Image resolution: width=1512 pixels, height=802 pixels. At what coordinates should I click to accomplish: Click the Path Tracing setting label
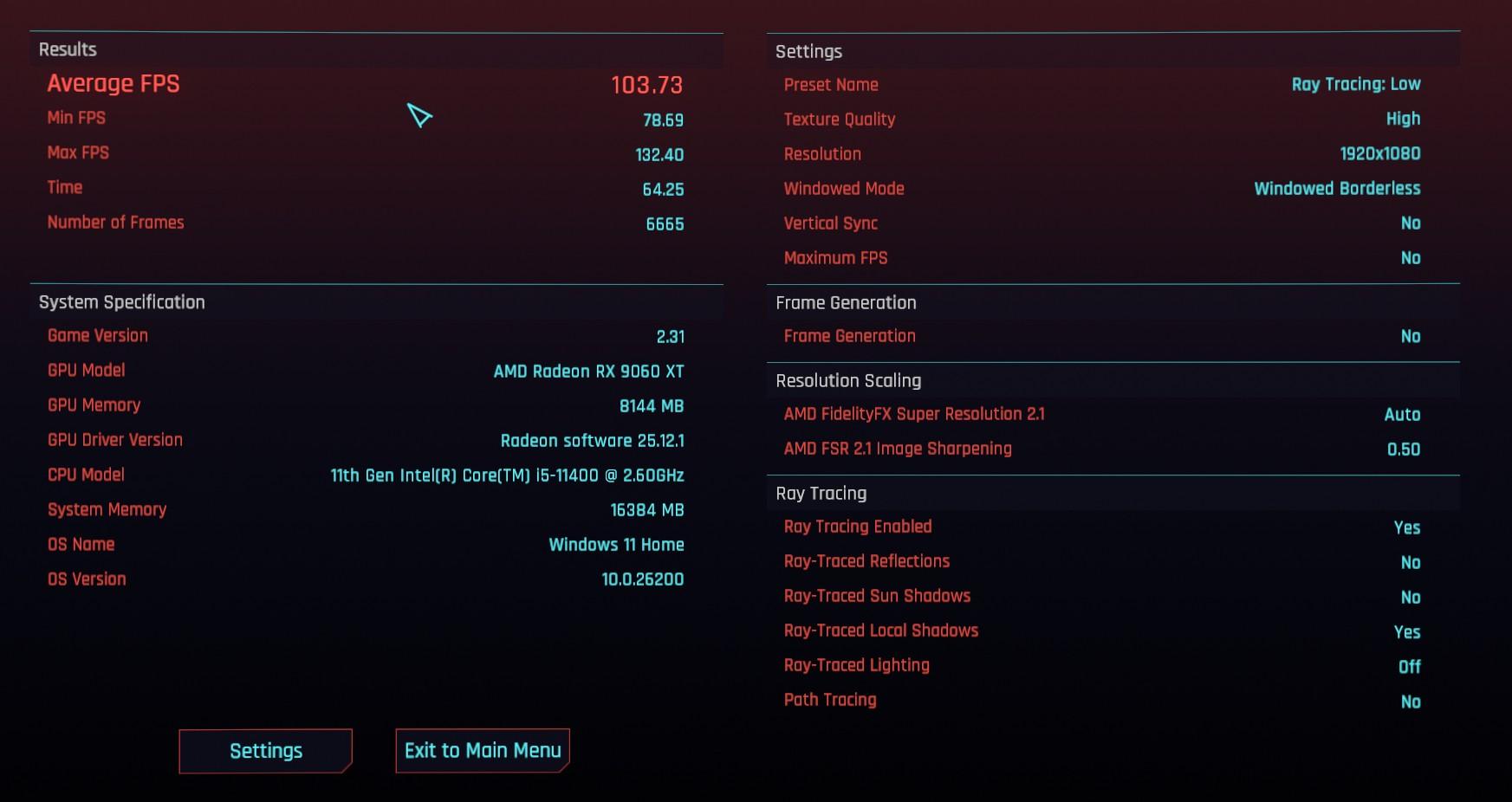coord(829,700)
